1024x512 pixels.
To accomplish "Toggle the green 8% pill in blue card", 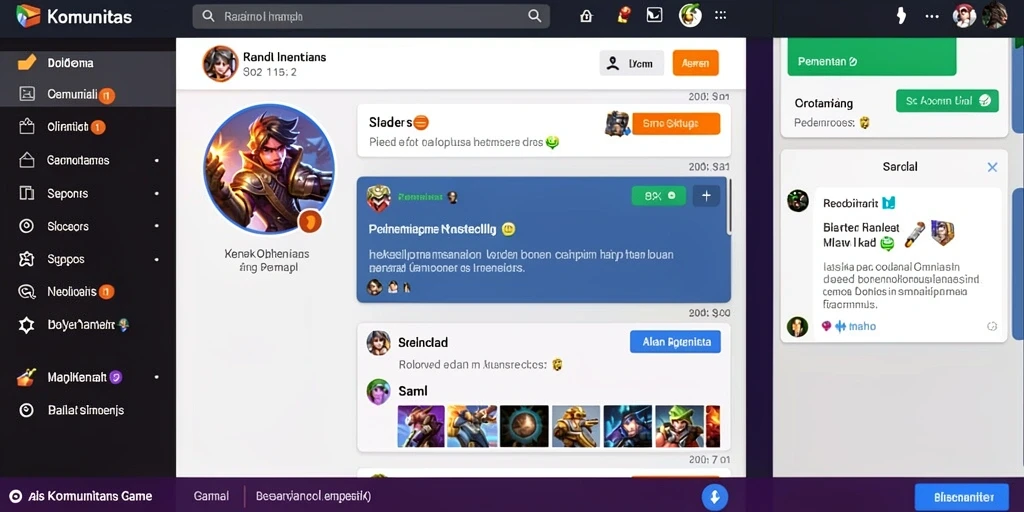I will (x=659, y=195).
